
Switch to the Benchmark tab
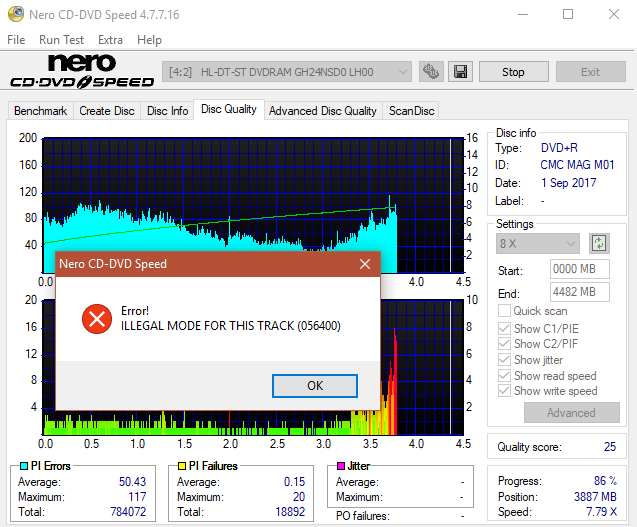pyautogui.click(x=41, y=111)
